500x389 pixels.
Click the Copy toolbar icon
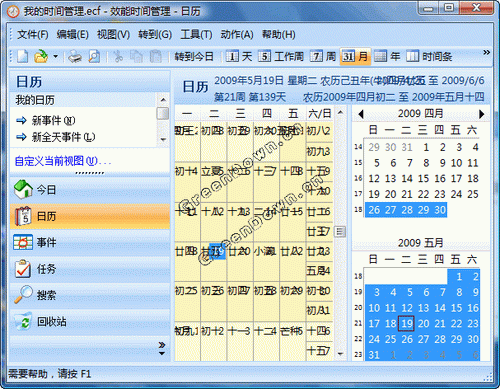[136, 56]
